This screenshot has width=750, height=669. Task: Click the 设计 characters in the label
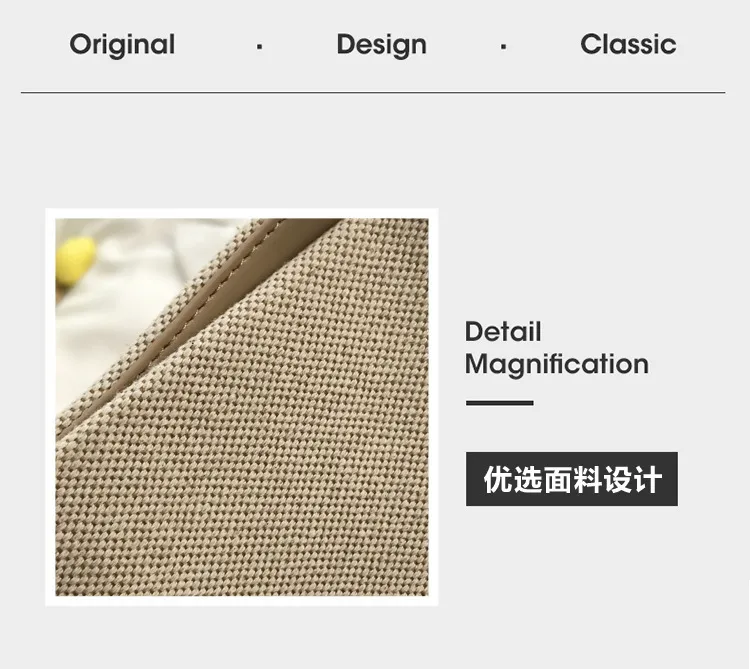pos(633,479)
